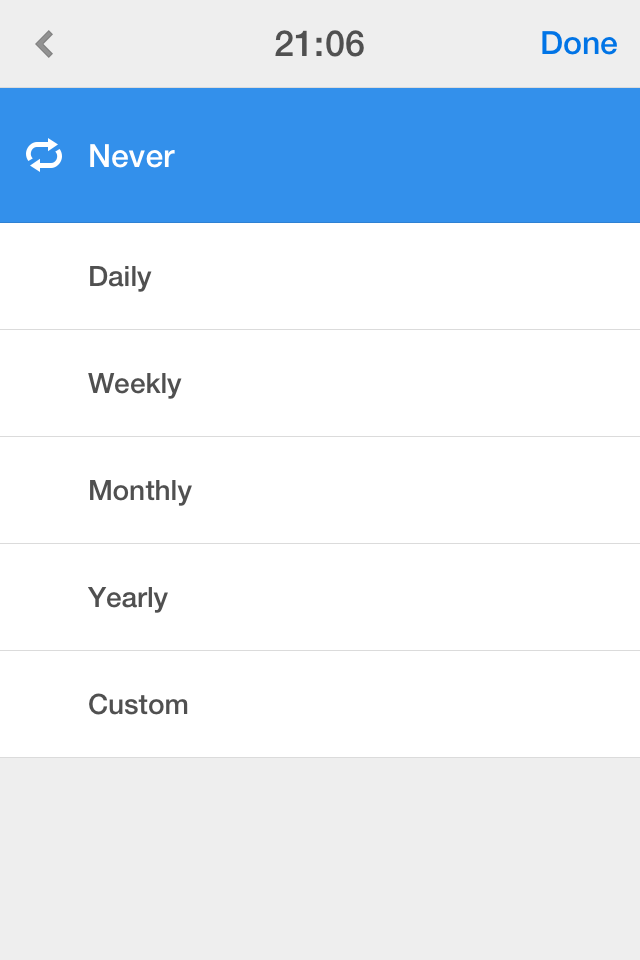The width and height of the screenshot is (640, 960).
Task: Tap the Done link in the navigation bar
Action: [x=578, y=43]
